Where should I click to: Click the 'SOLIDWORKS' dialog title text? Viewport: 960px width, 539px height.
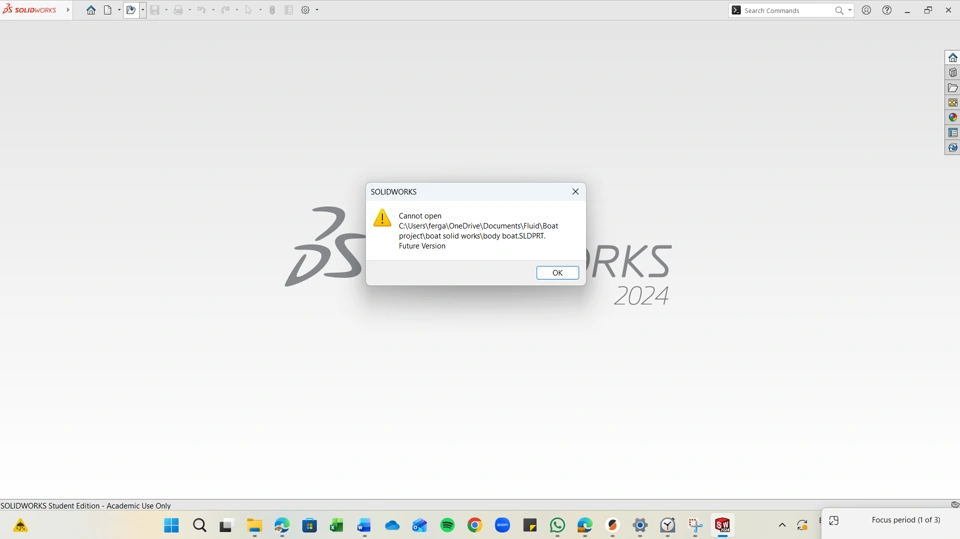[394, 192]
